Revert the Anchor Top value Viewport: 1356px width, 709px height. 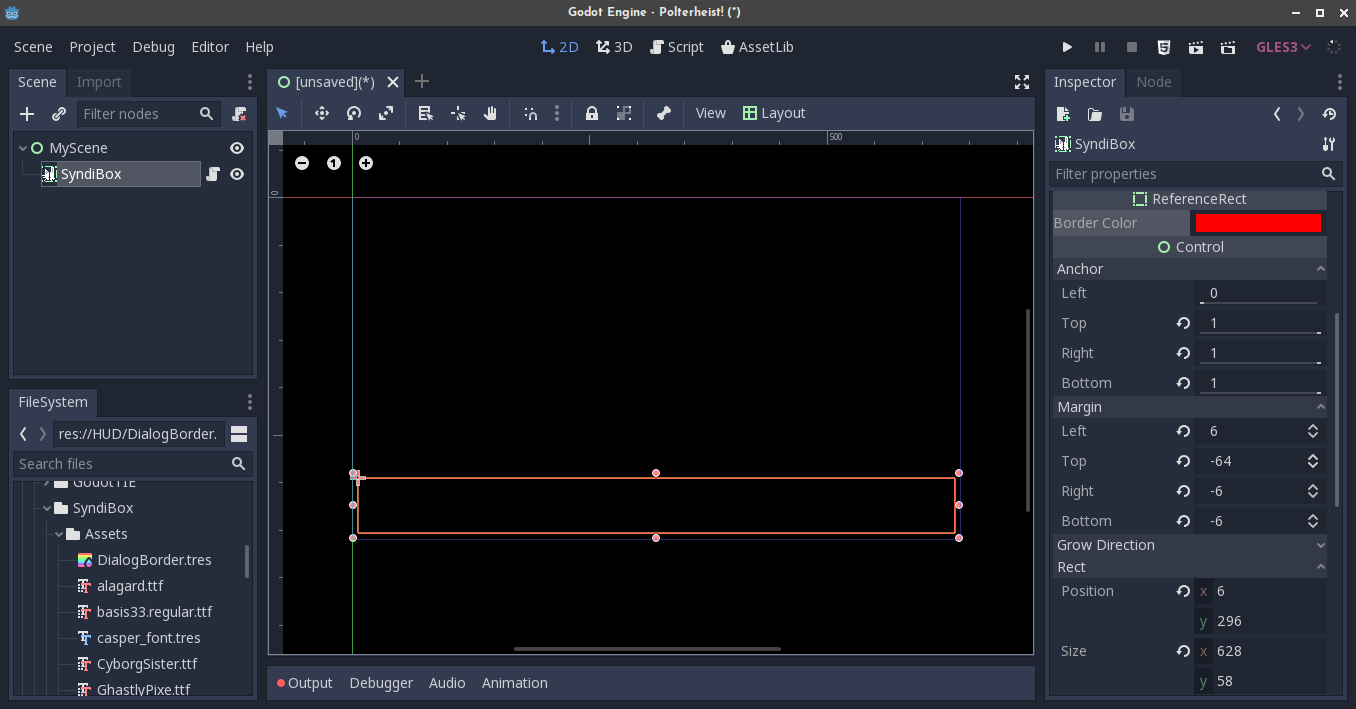(1183, 323)
